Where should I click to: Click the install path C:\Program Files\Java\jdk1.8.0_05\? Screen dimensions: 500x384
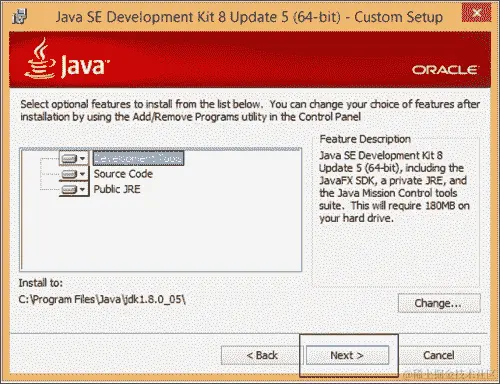(102, 299)
